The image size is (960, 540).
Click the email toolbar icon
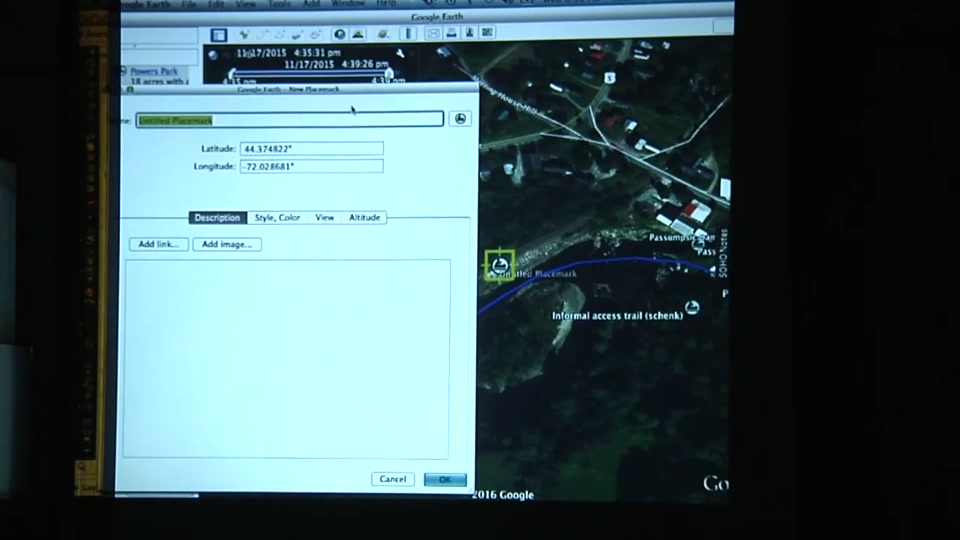pyautogui.click(x=433, y=33)
